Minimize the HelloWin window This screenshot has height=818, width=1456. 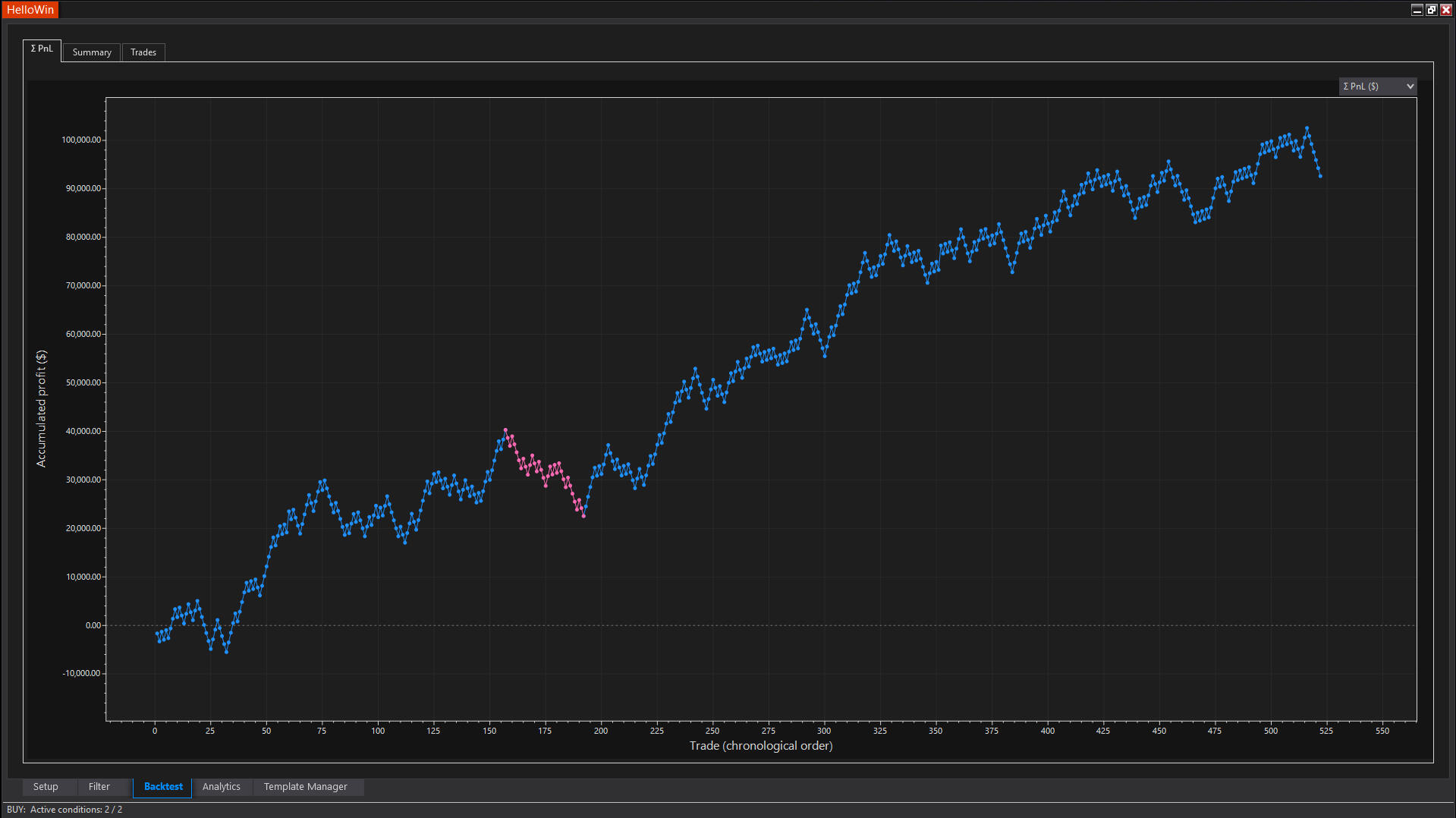[1417, 10]
